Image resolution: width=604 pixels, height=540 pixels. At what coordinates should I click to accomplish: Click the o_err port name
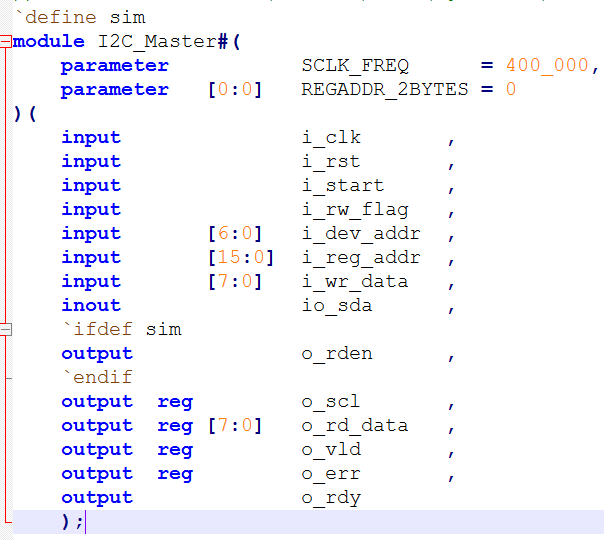pos(331,474)
